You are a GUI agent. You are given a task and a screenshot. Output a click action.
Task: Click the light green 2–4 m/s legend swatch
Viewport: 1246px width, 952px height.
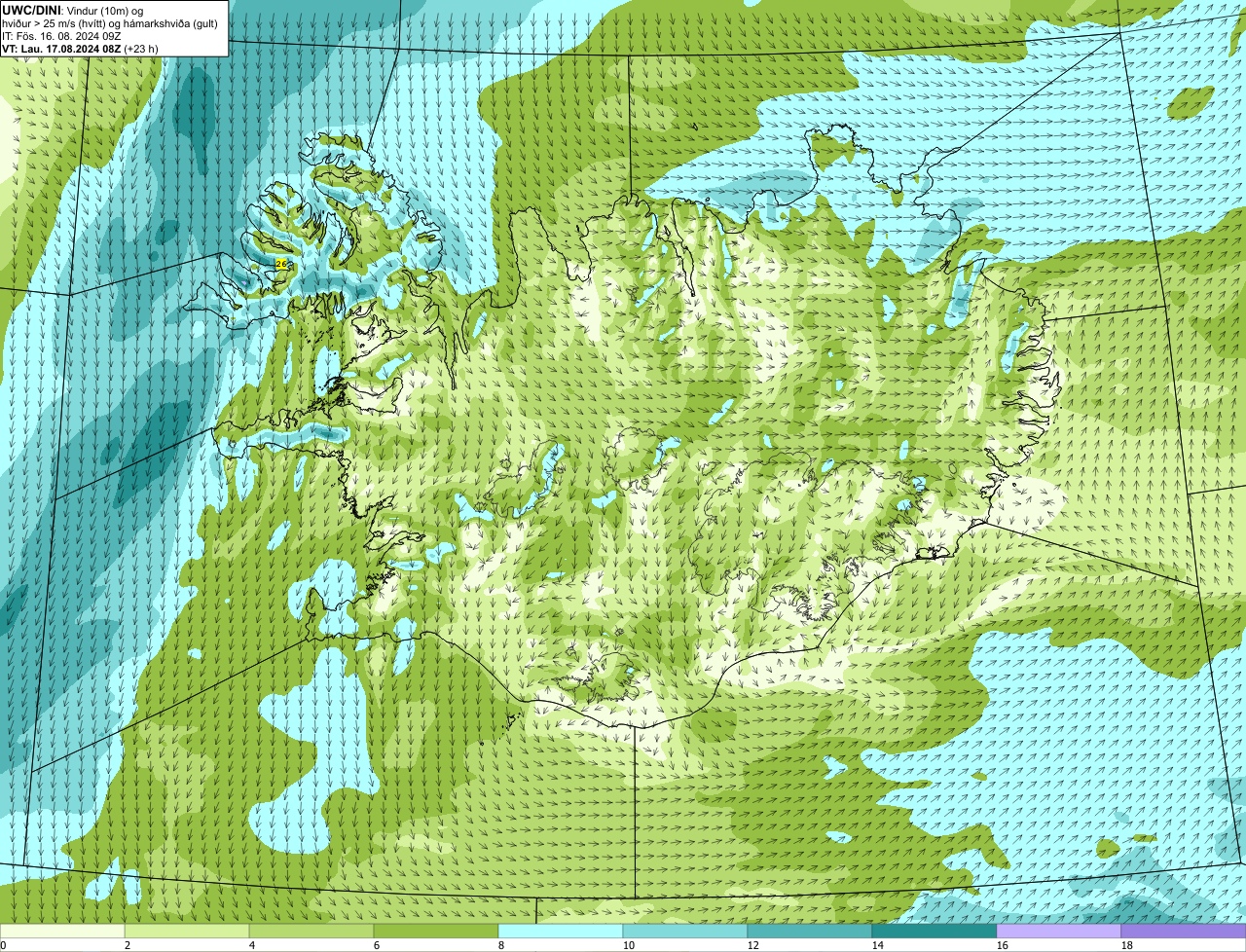coord(187,931)
